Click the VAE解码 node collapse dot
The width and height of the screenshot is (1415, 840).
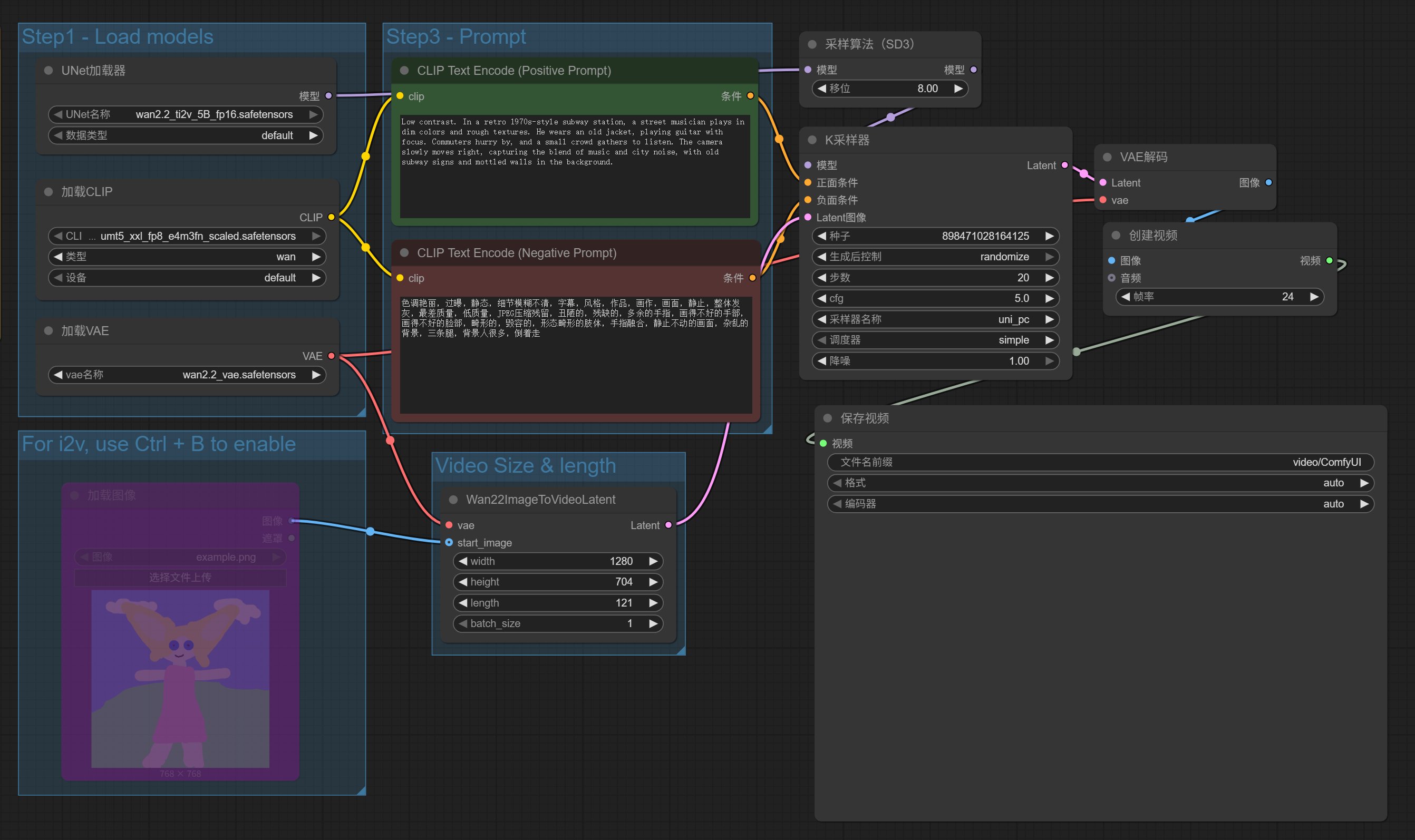coord(1107,158)
